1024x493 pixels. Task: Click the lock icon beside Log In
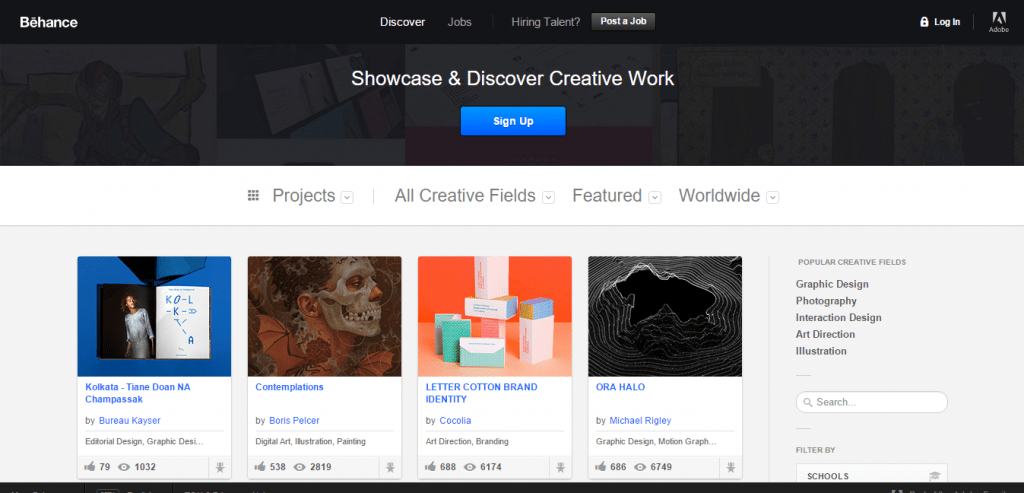pyautogui.click(x=924, y=22)
